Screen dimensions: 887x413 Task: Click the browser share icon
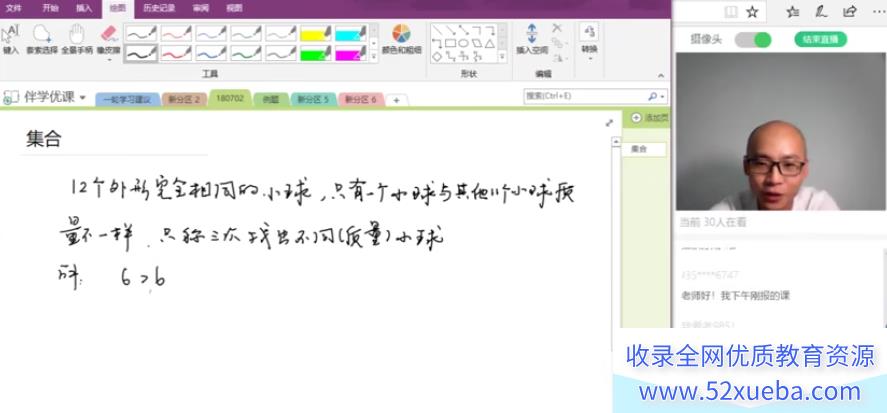(850, 12)
